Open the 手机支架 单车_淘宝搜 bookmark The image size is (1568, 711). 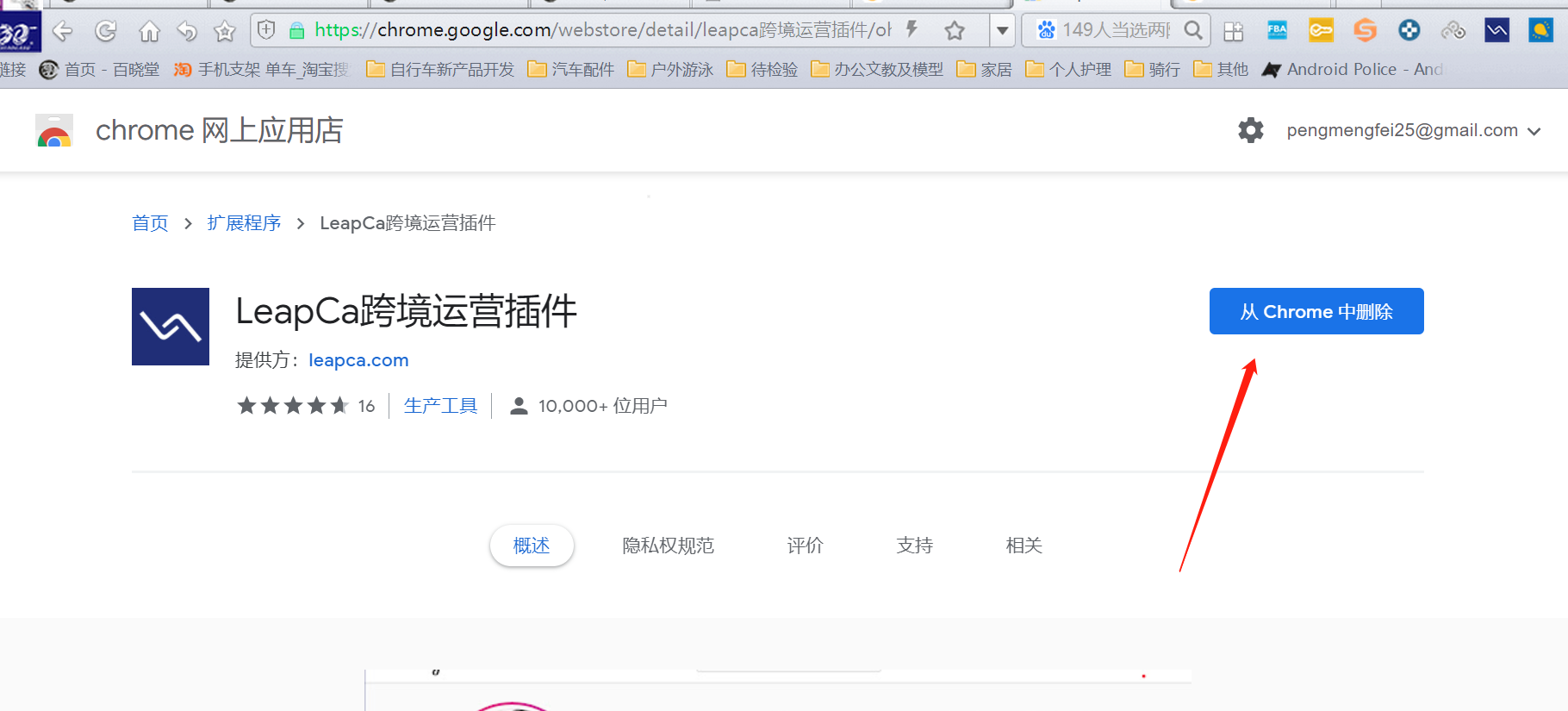(262, 70)
